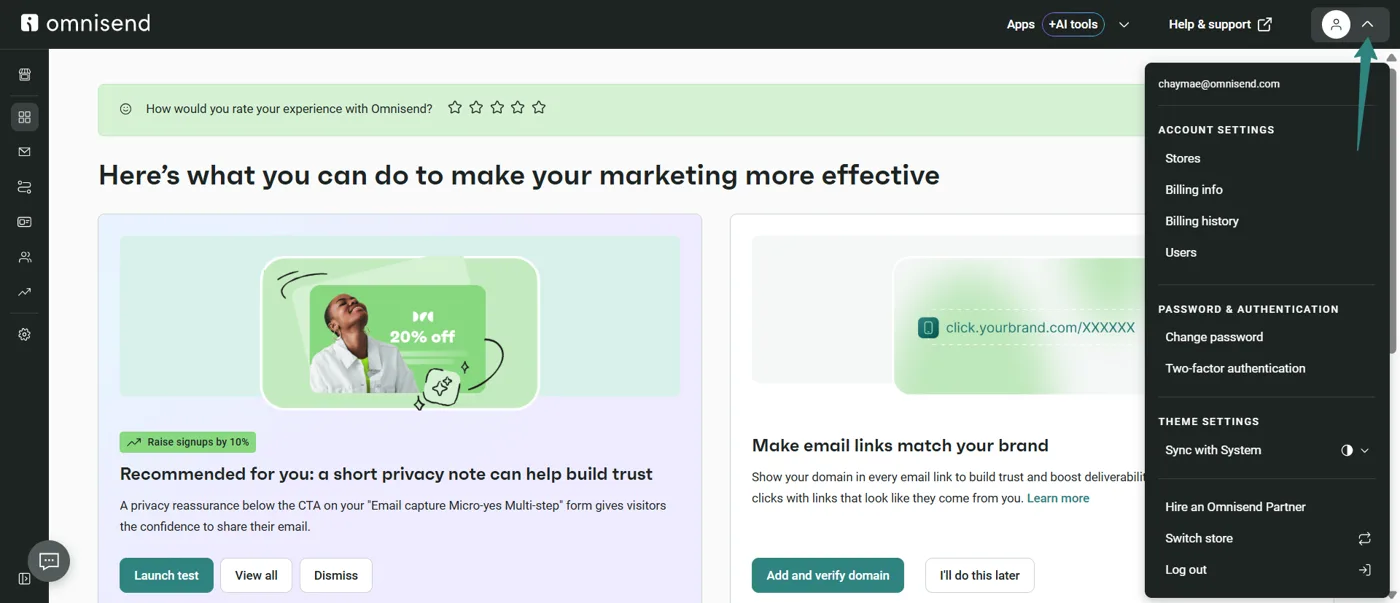The width and height of the screenshot is (1400, 603).
Task: Choose Change password
Action: [1214, 337]
